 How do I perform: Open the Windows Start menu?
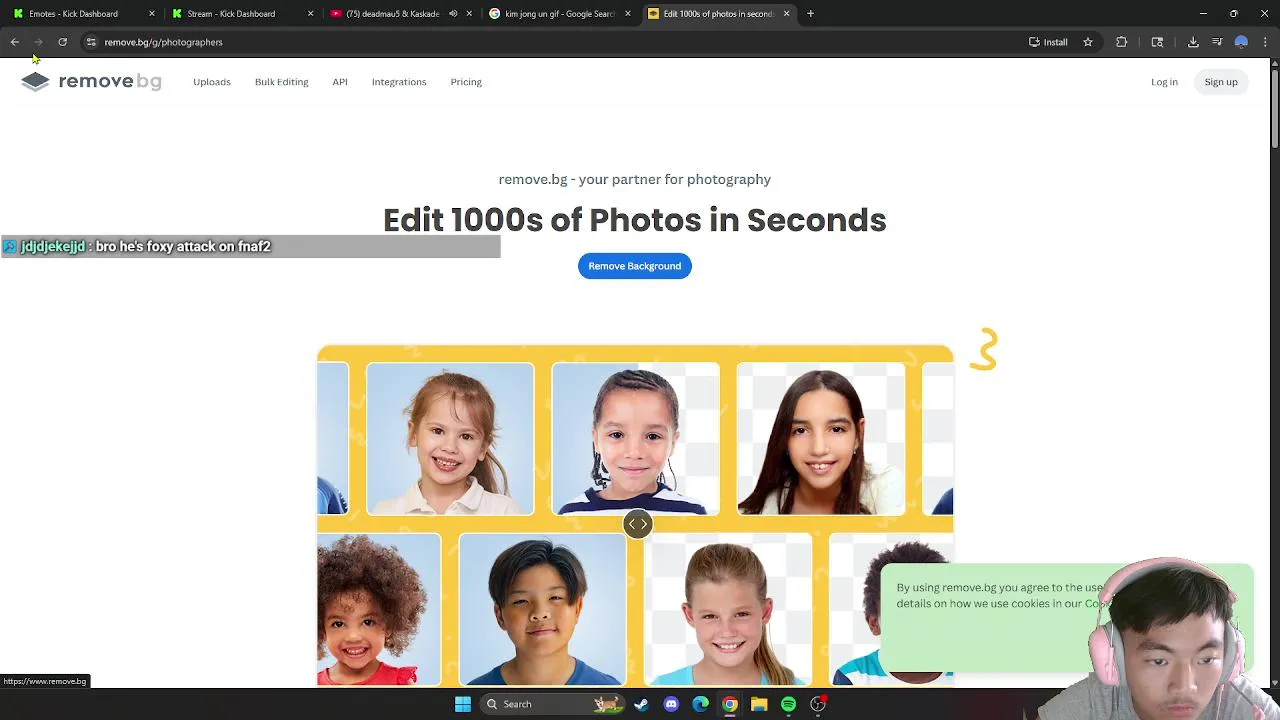coord(462,704)
